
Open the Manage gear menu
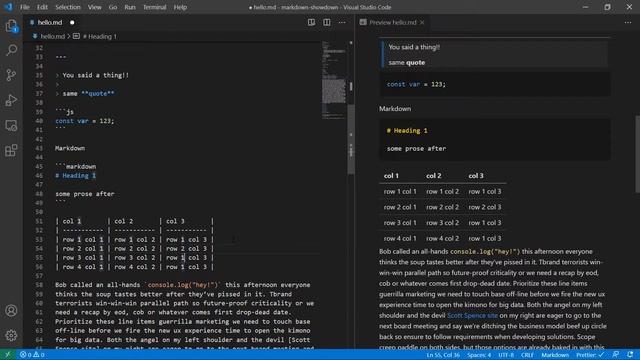tap(11, 336)
